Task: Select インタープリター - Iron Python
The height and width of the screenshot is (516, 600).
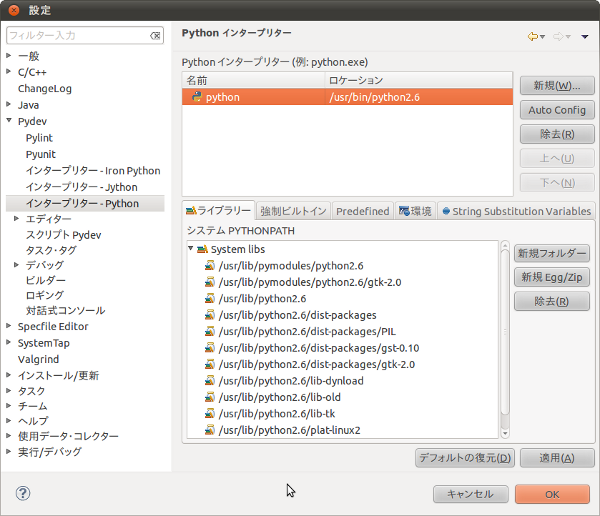Action: pyautogui.click(x=93, y=170)
